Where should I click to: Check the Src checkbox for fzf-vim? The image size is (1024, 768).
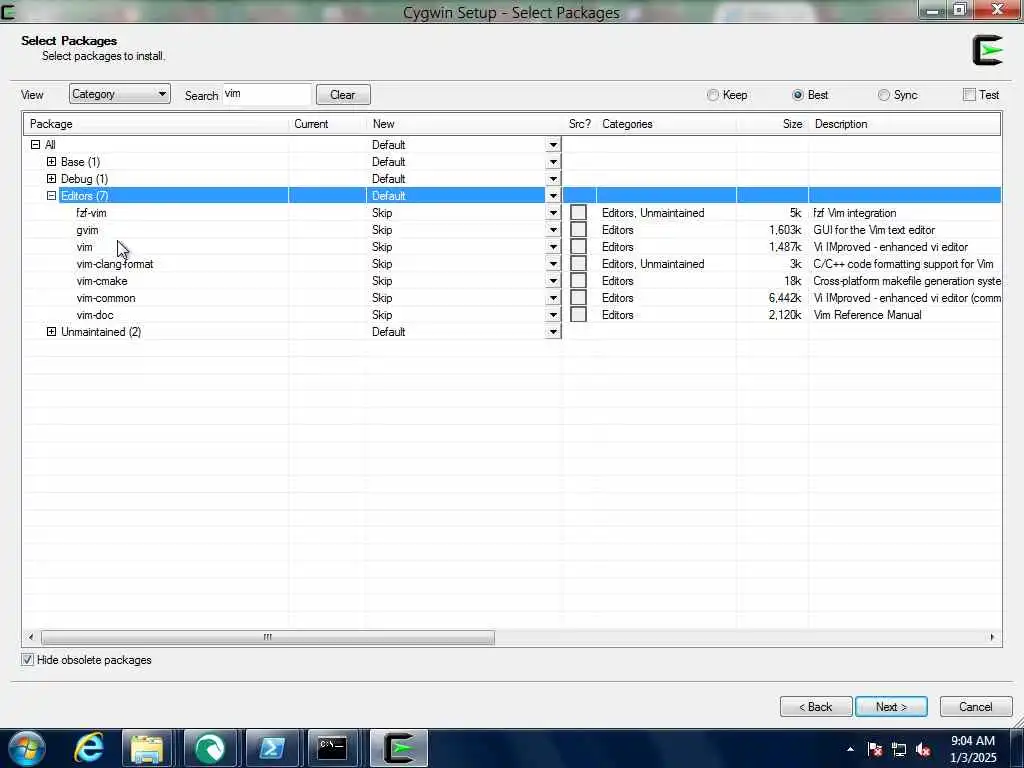(x=578, y=213)
